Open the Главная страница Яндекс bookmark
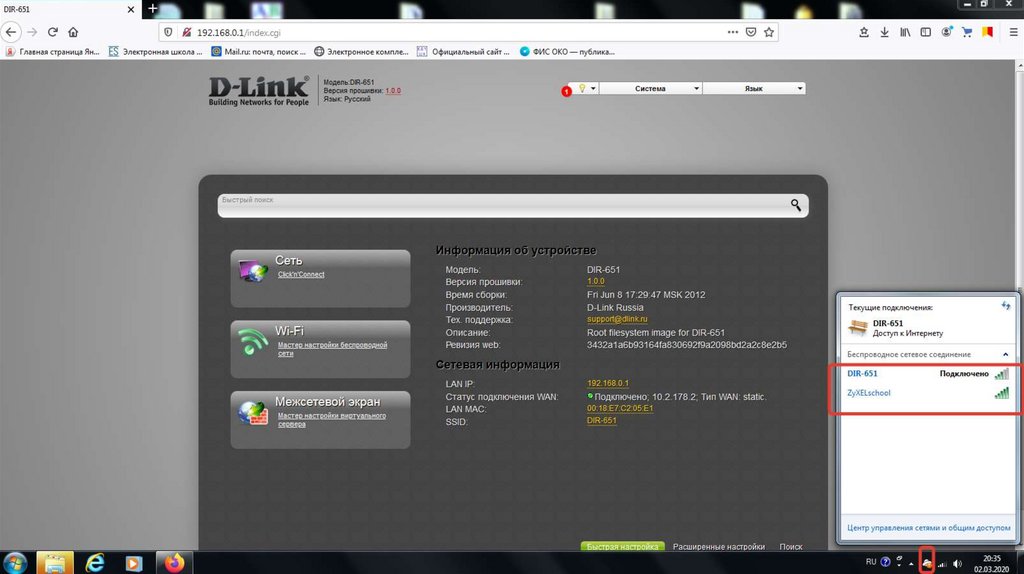The width and height of the screenshot is (1024, 574). pyautogui.click(x=52, y=52)
